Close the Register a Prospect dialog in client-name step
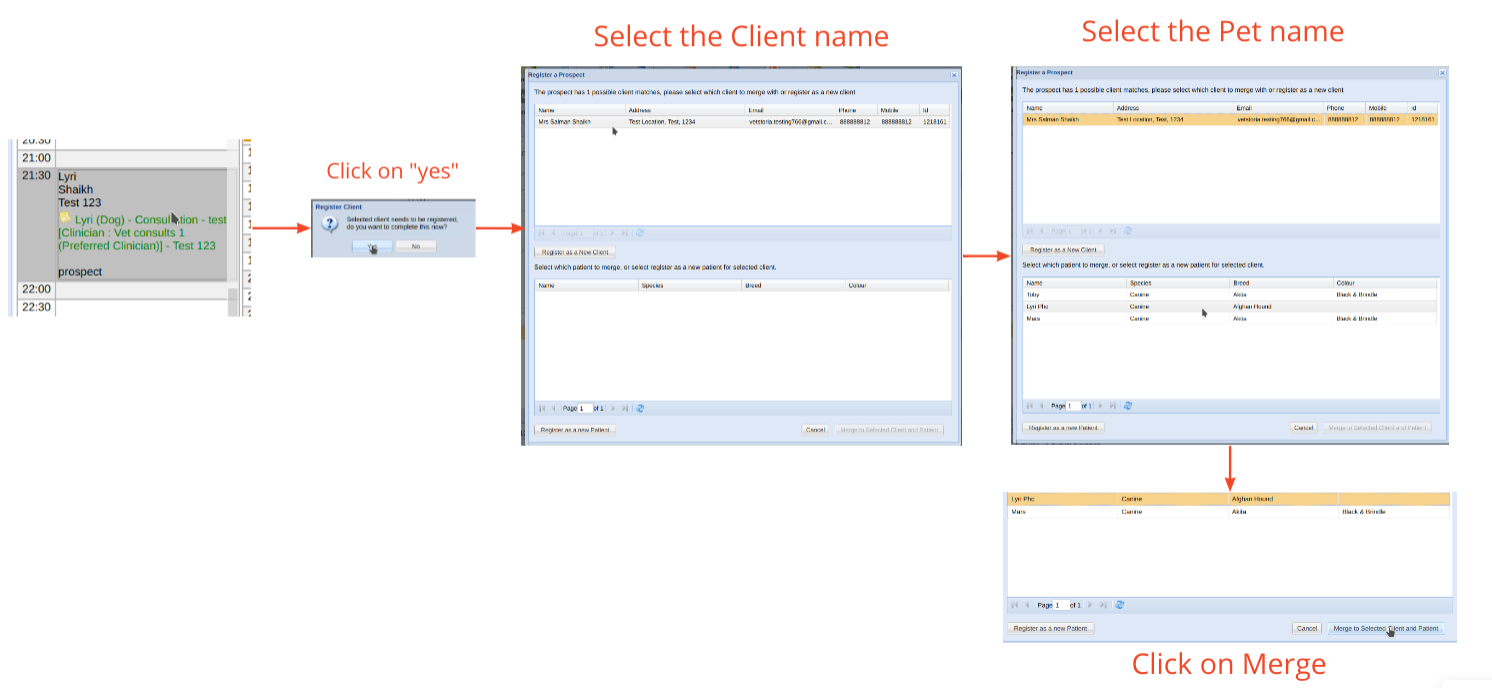This screenshot has width=1492, height=688. click(x=953, y=75)
